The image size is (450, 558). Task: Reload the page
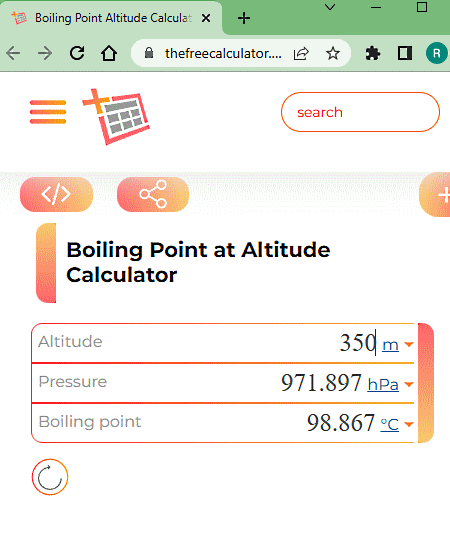pyautogui.click(x=77, y=53)
